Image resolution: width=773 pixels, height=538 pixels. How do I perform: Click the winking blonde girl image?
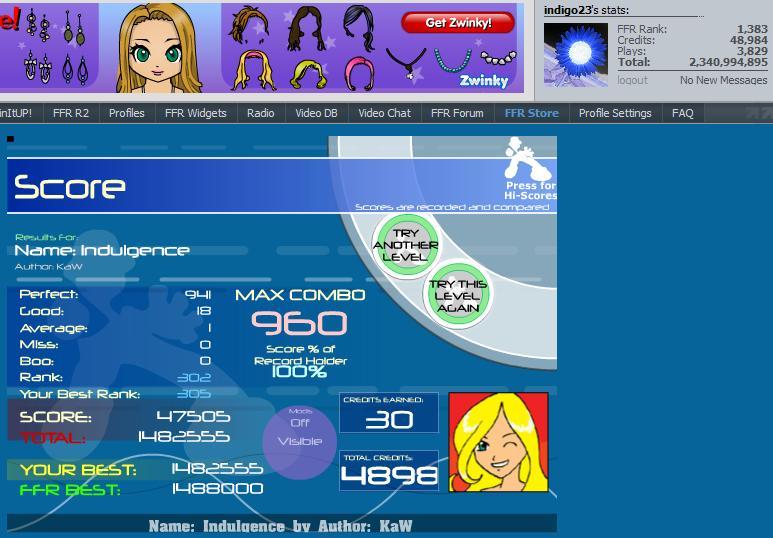pyautogui.click(x=498, y=442)
